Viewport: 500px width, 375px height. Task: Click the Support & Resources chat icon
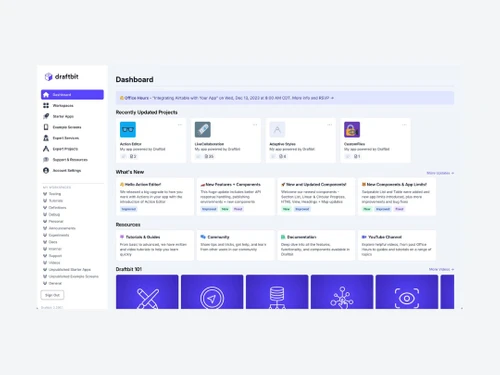(46, 160)
